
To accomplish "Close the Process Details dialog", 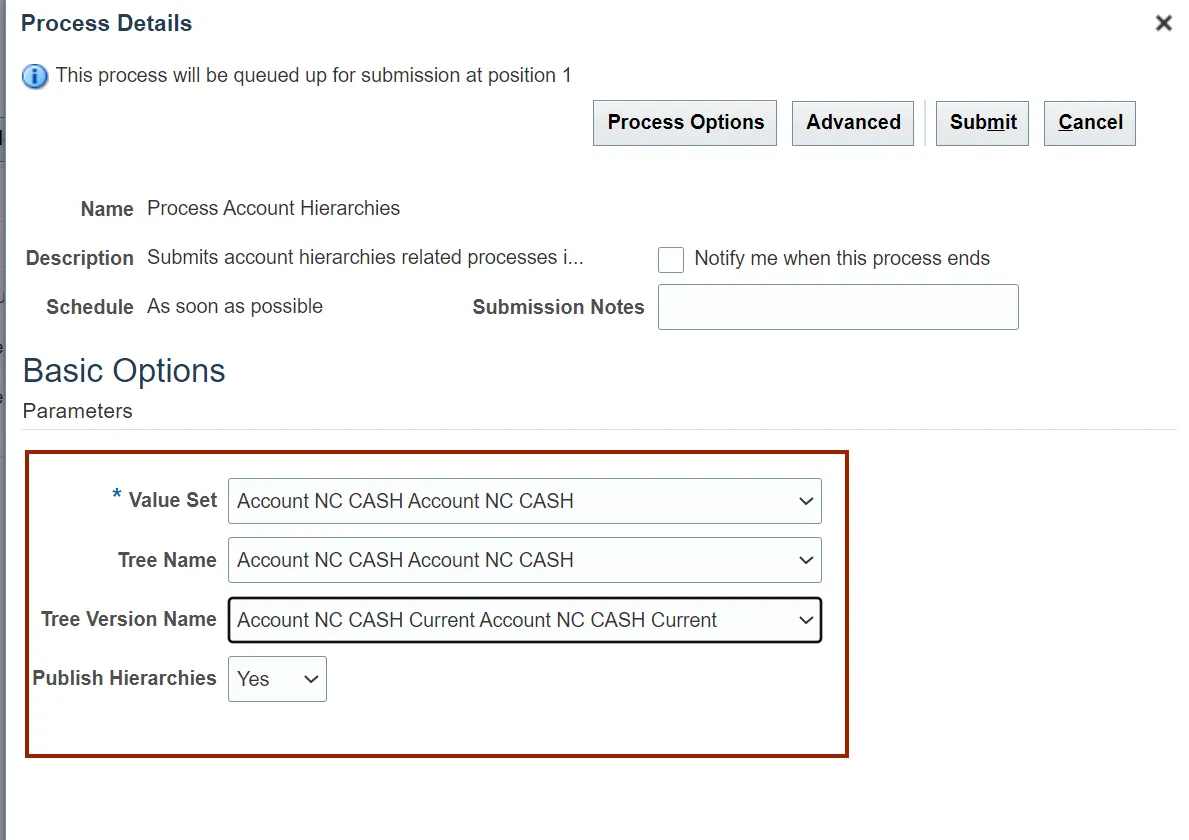I will tap(1163, 23).
